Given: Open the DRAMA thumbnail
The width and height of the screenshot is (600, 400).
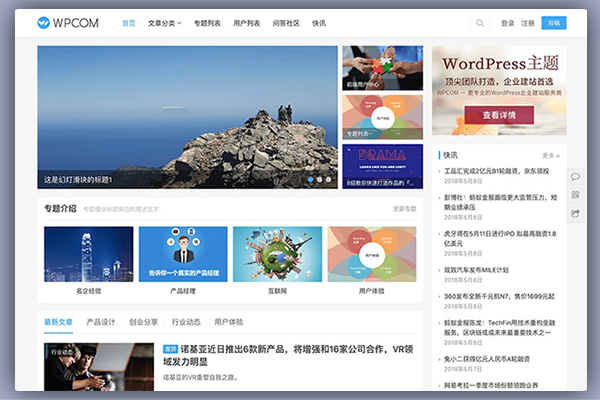Looking at the screenshot, I should click(x=382, y=166).
